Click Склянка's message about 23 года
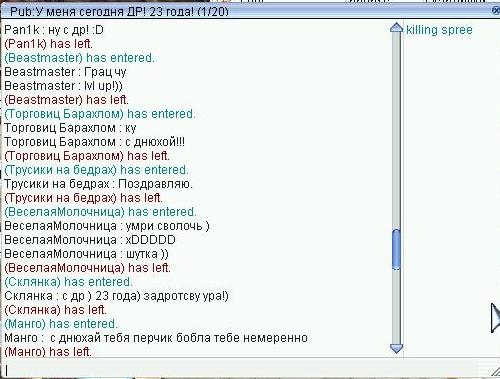 tap(116, 296)
